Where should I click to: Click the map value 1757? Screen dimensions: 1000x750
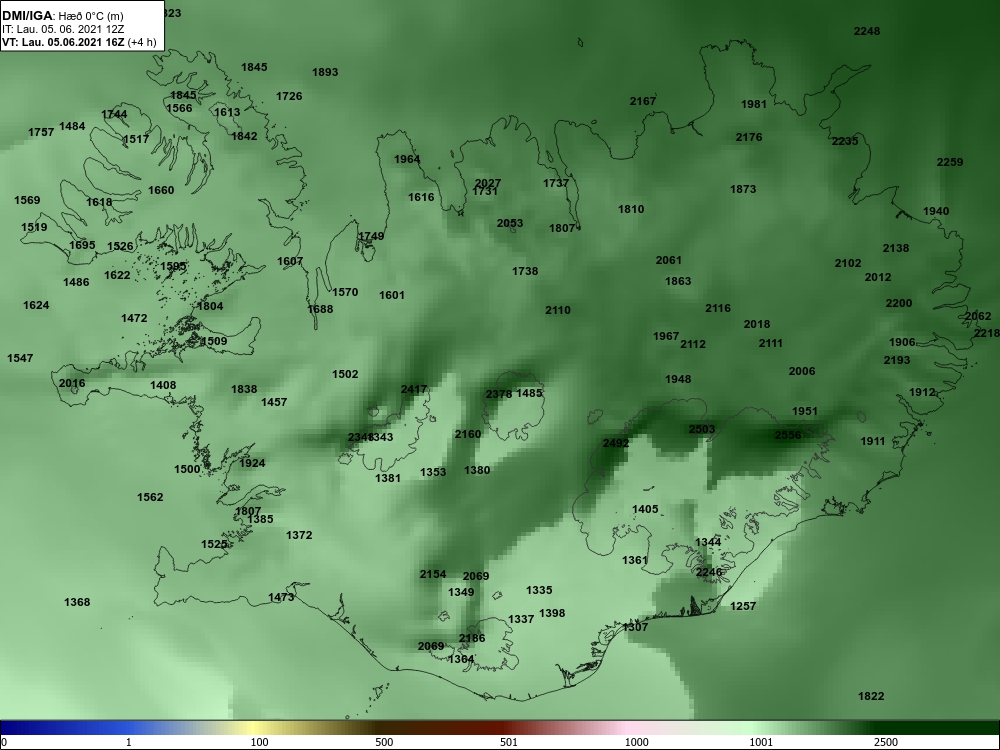tap(41, 132)
